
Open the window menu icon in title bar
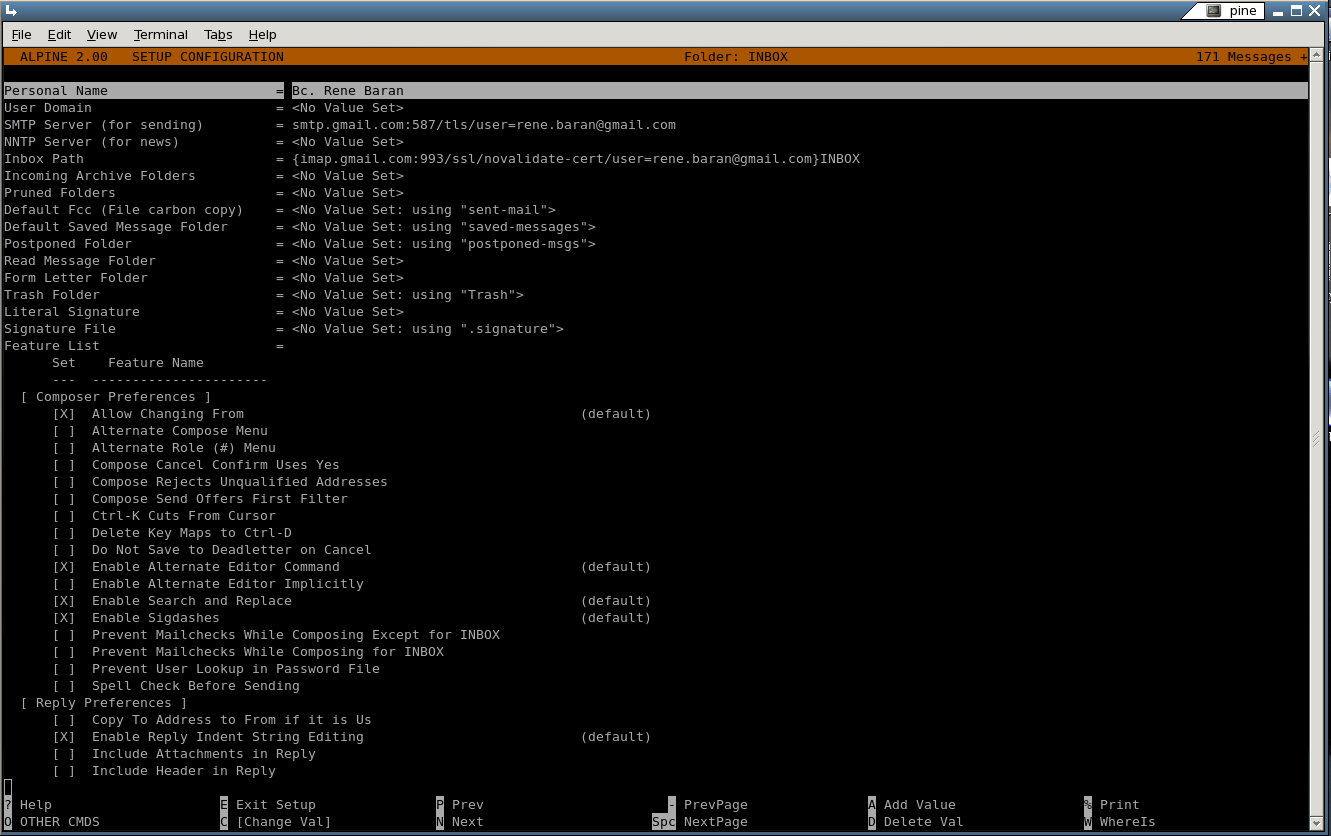click(x=10, y=11)
